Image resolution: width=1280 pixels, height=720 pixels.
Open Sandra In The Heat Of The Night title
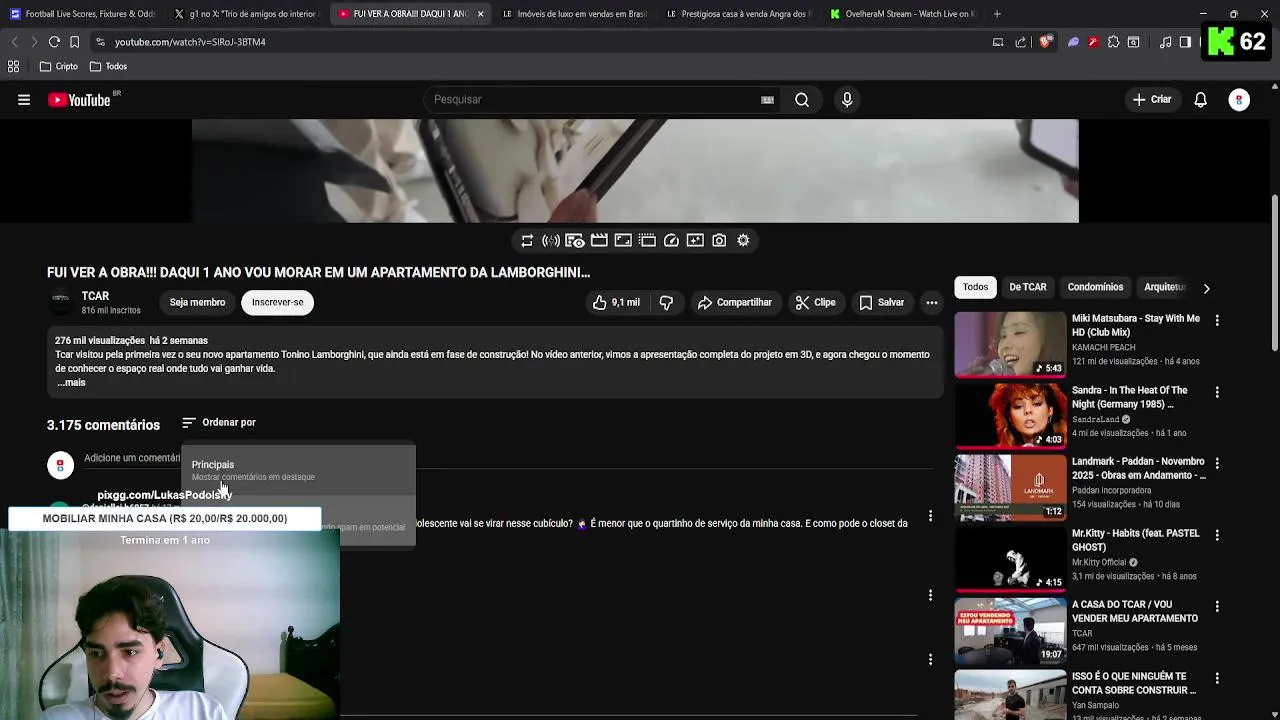click(1130, 397)
